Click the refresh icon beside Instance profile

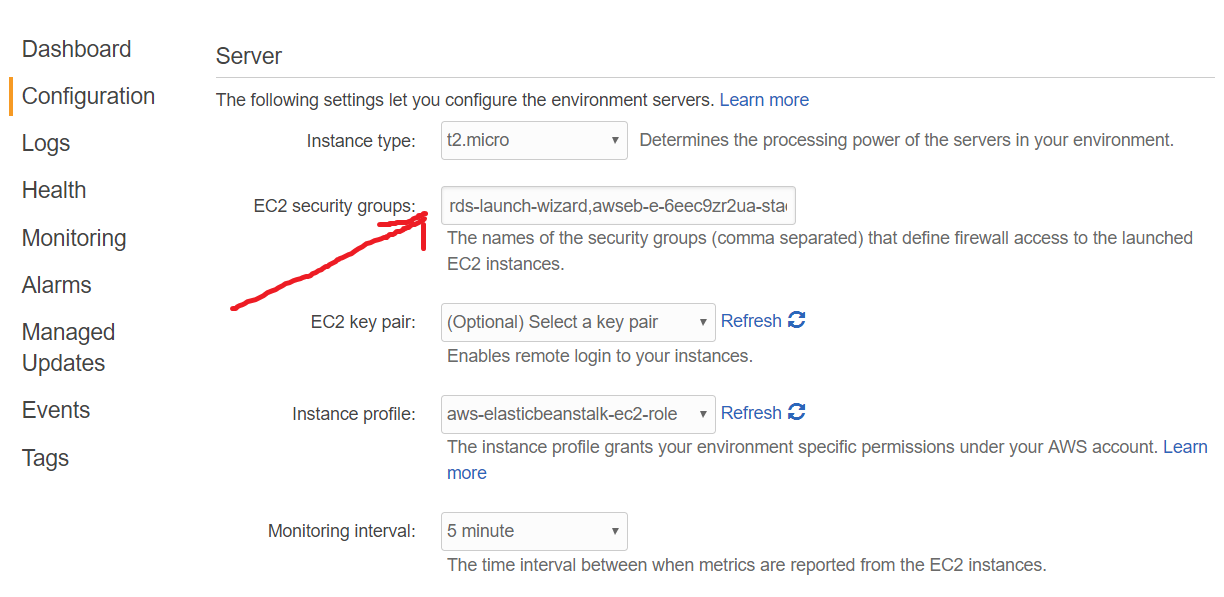[x=797, y=413]
